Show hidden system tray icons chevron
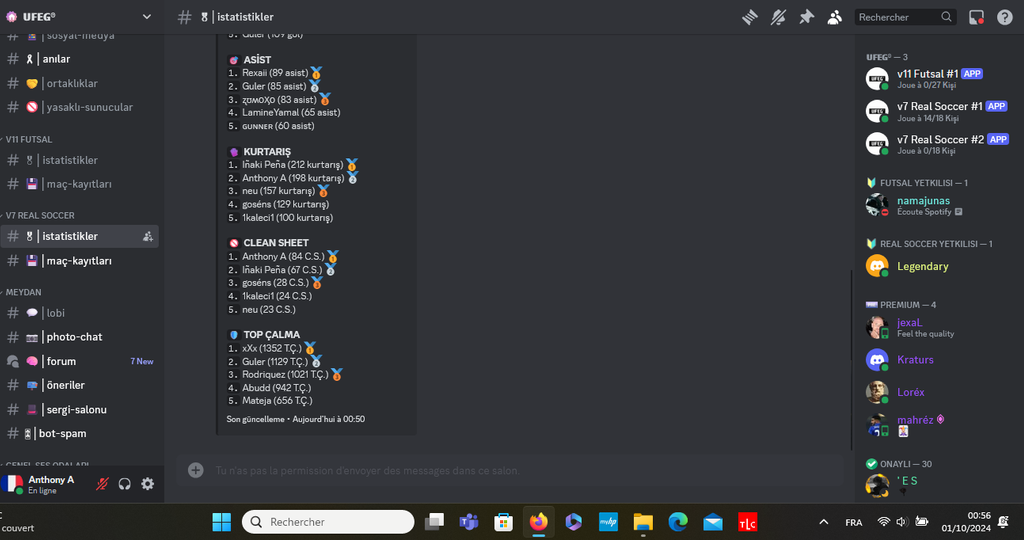 [824, 522]
